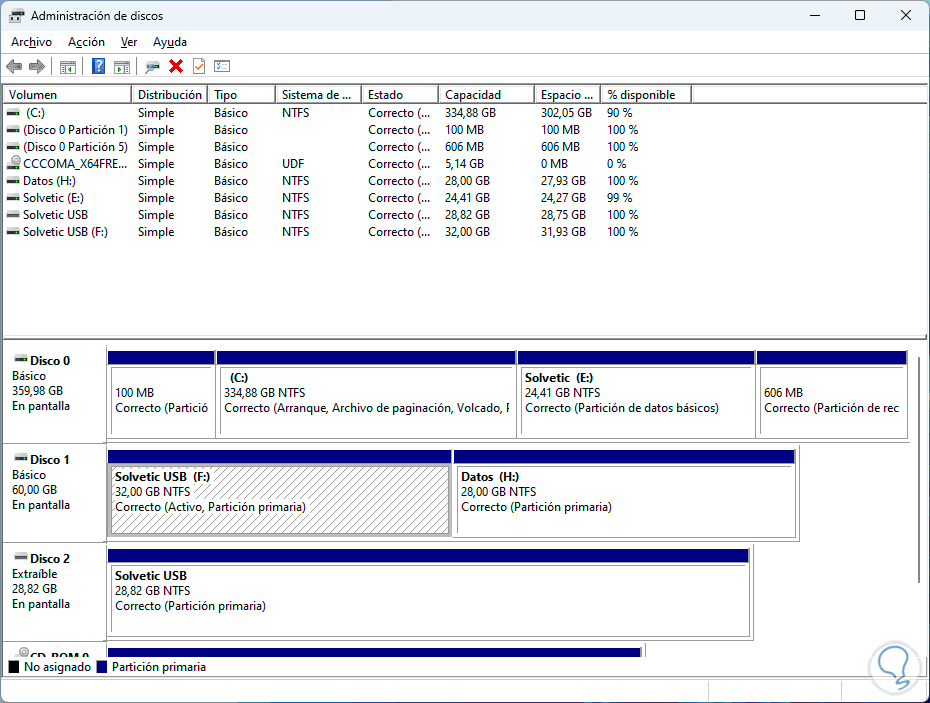Click the checklist settings toolbar icon
This screenshot has height=703, width=930.
[222, 66]
